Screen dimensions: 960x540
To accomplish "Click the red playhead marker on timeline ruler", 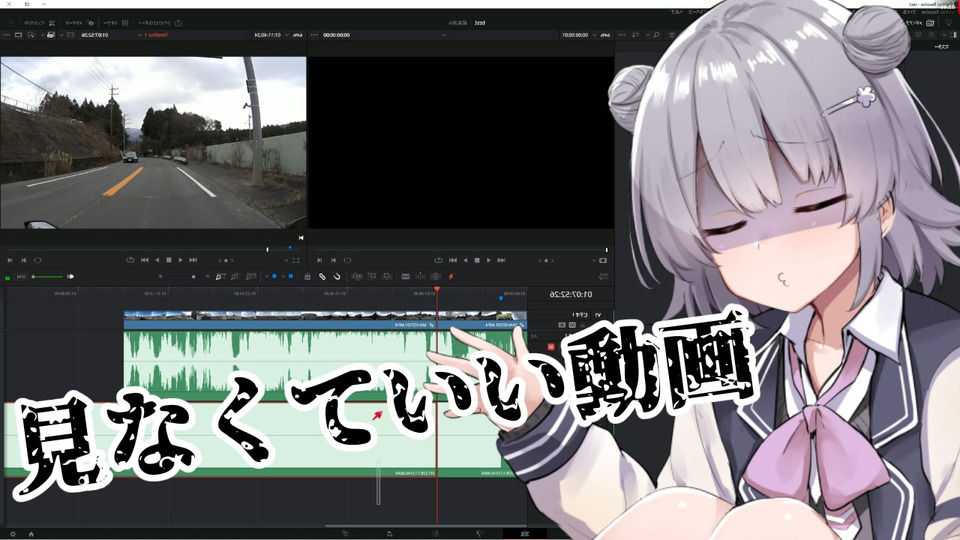I will [x=437, y=289].
